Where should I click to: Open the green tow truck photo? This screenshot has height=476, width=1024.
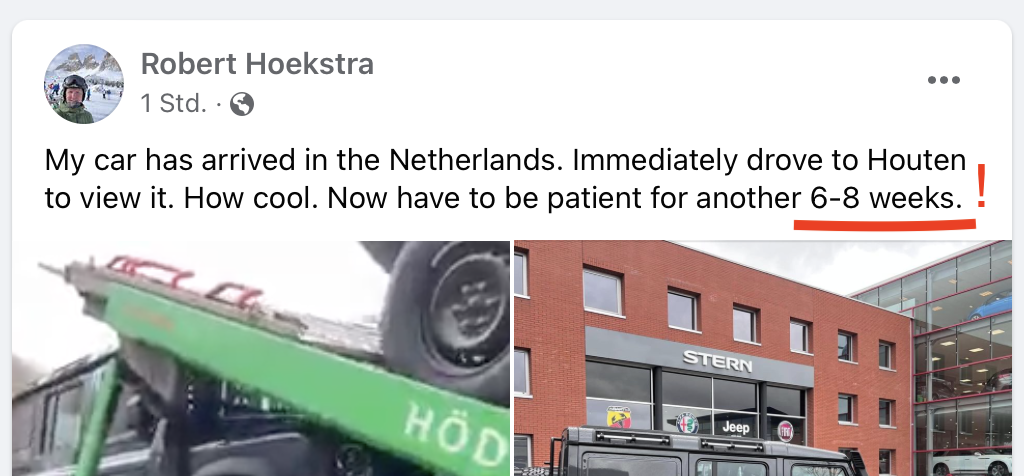261,358
